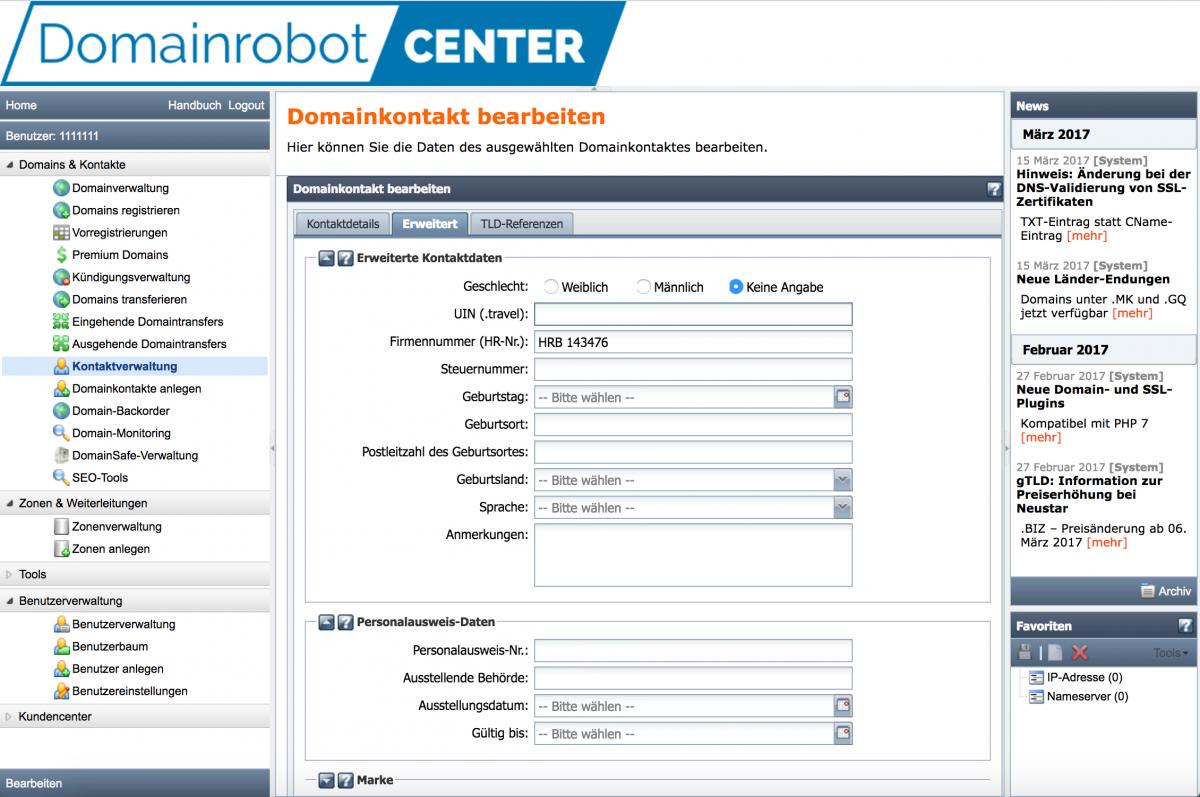Click the Steuernummer input field
Viewport: 1200px width, 797px height.
693,370
